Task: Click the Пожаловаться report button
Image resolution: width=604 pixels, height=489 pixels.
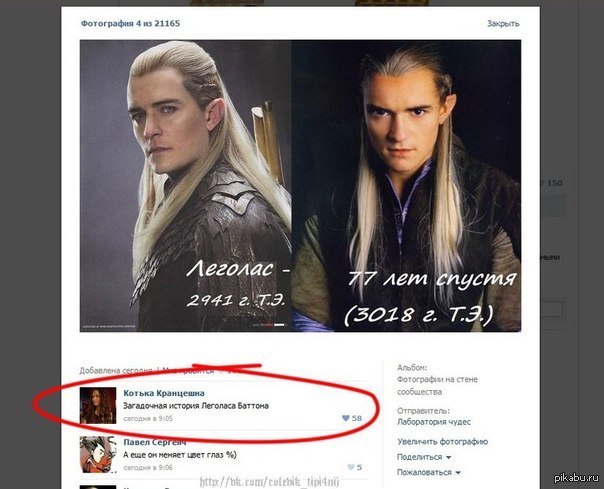Action: click(424, 472)
